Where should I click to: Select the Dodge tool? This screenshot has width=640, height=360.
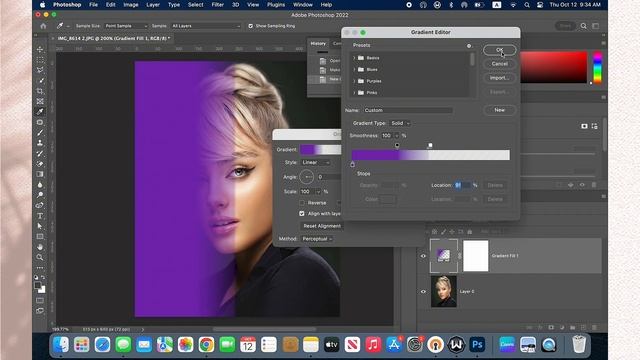coord(40,195)
